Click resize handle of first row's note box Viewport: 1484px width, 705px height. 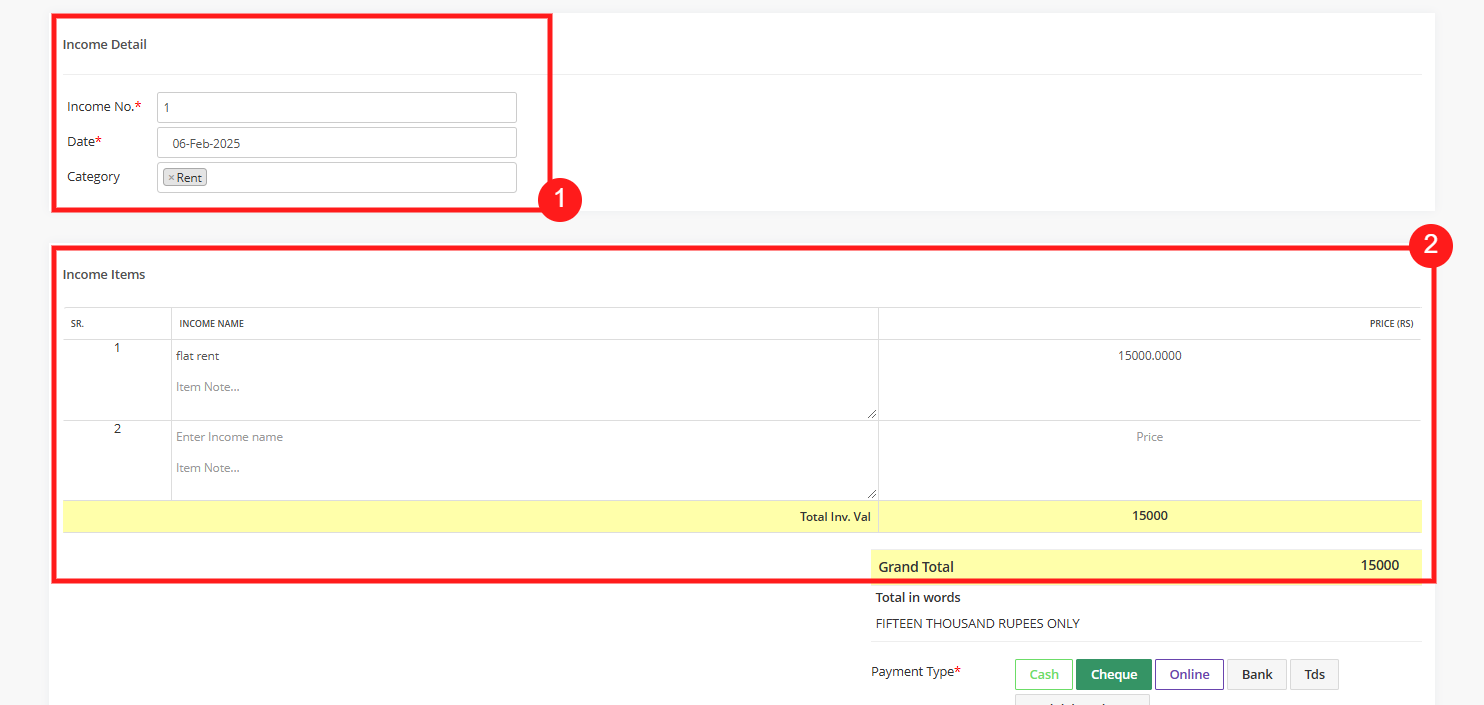pos(872,413)
